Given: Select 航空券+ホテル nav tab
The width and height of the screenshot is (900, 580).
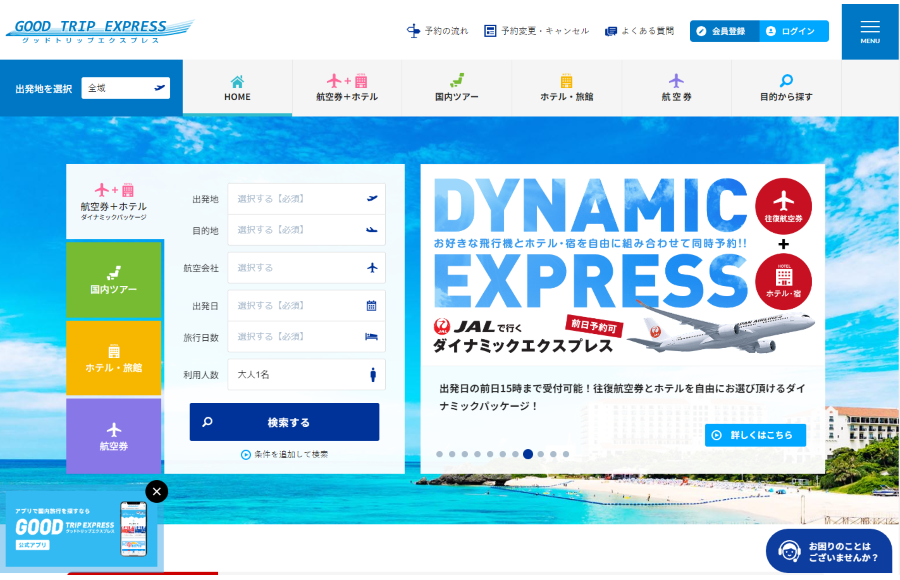Looking at the screenshot, I should point(347,88).
